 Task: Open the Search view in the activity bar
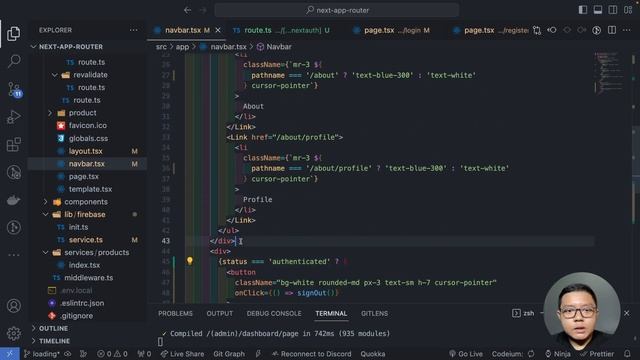click(13, 61)
